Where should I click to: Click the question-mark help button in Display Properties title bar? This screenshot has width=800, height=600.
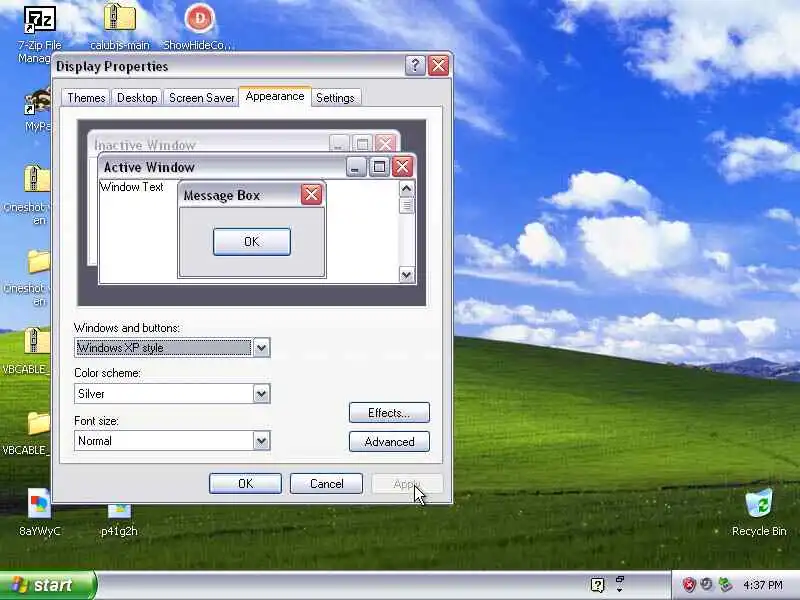click(415, 65)
